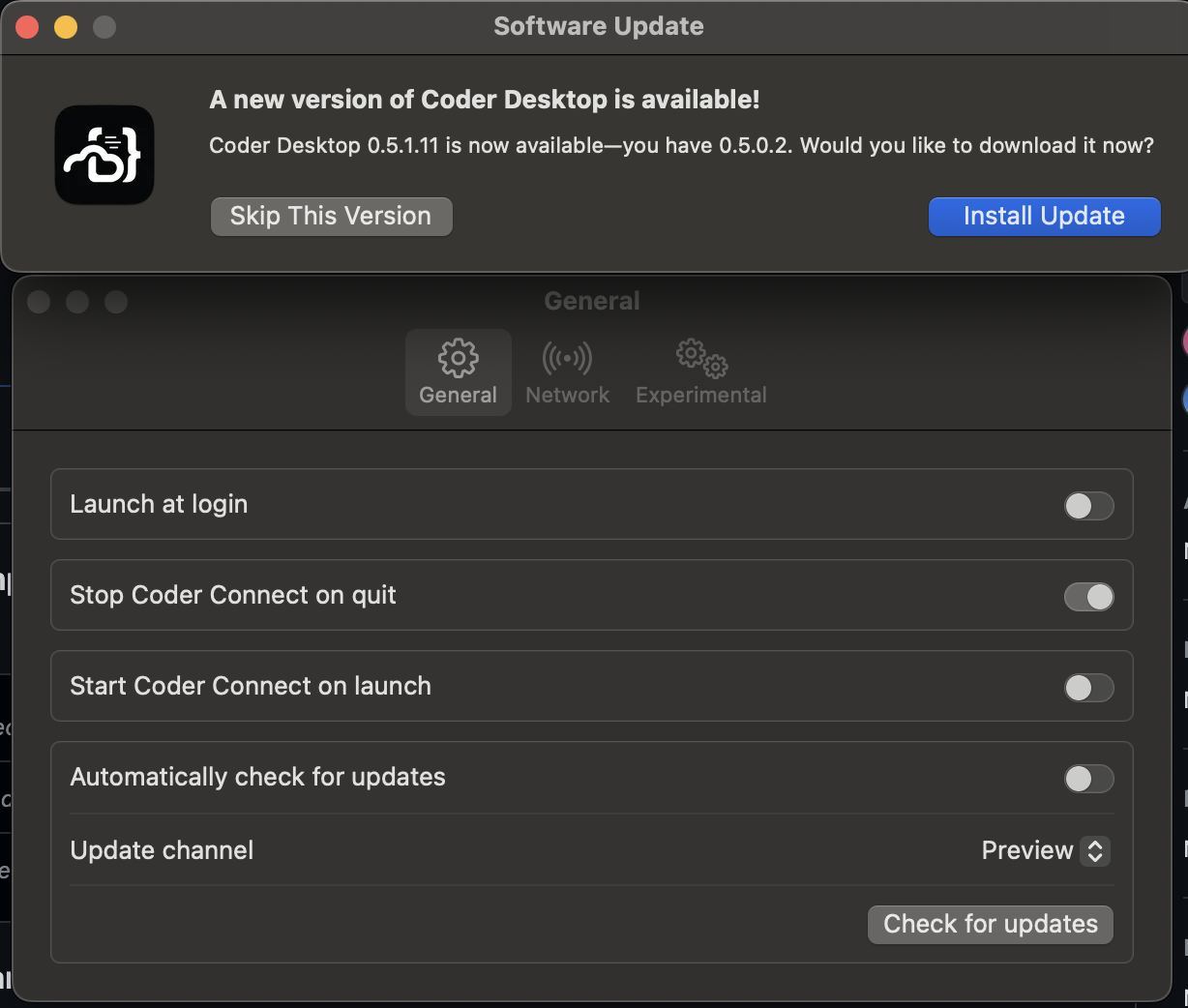Enable Automatically check for updates switch
Screen dimensions: 1188x1008
(1088, 778)
